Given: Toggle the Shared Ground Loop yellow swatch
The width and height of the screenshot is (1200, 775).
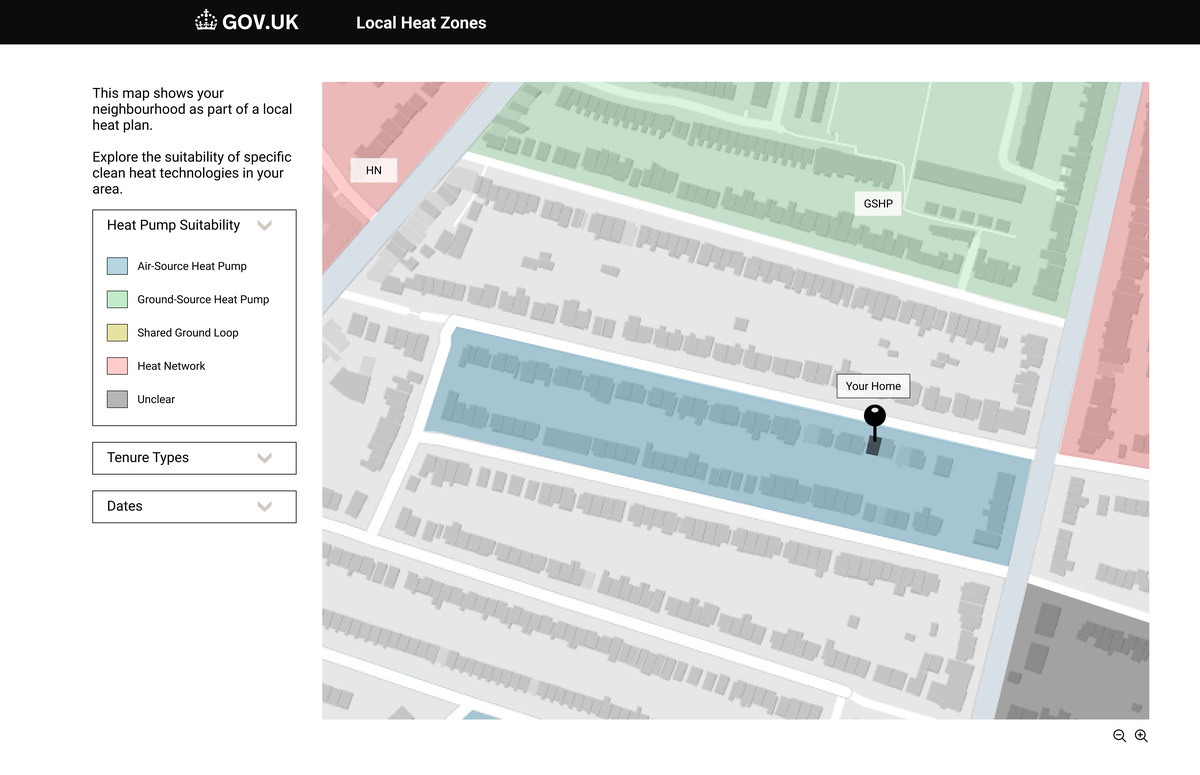Looking at the screenshot, I should coord(117,333).
